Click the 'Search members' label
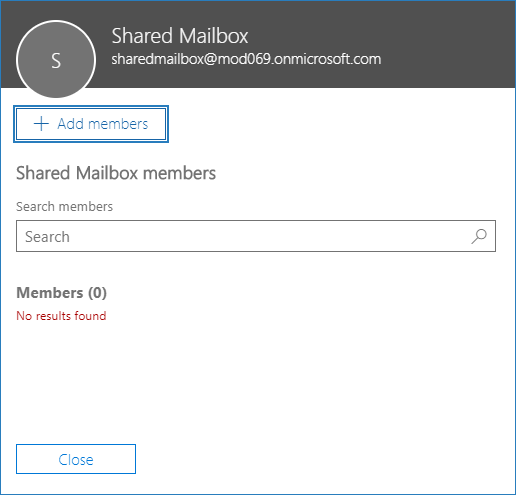The width and height of the screenshot is (516, 495). (64, 207)
